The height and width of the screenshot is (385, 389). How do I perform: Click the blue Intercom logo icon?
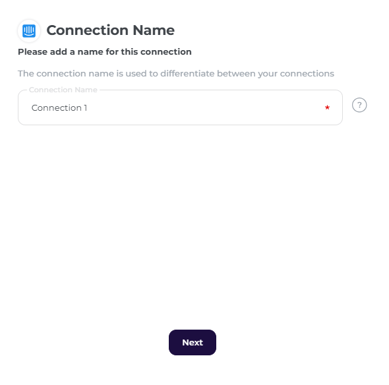pos(29,31)
